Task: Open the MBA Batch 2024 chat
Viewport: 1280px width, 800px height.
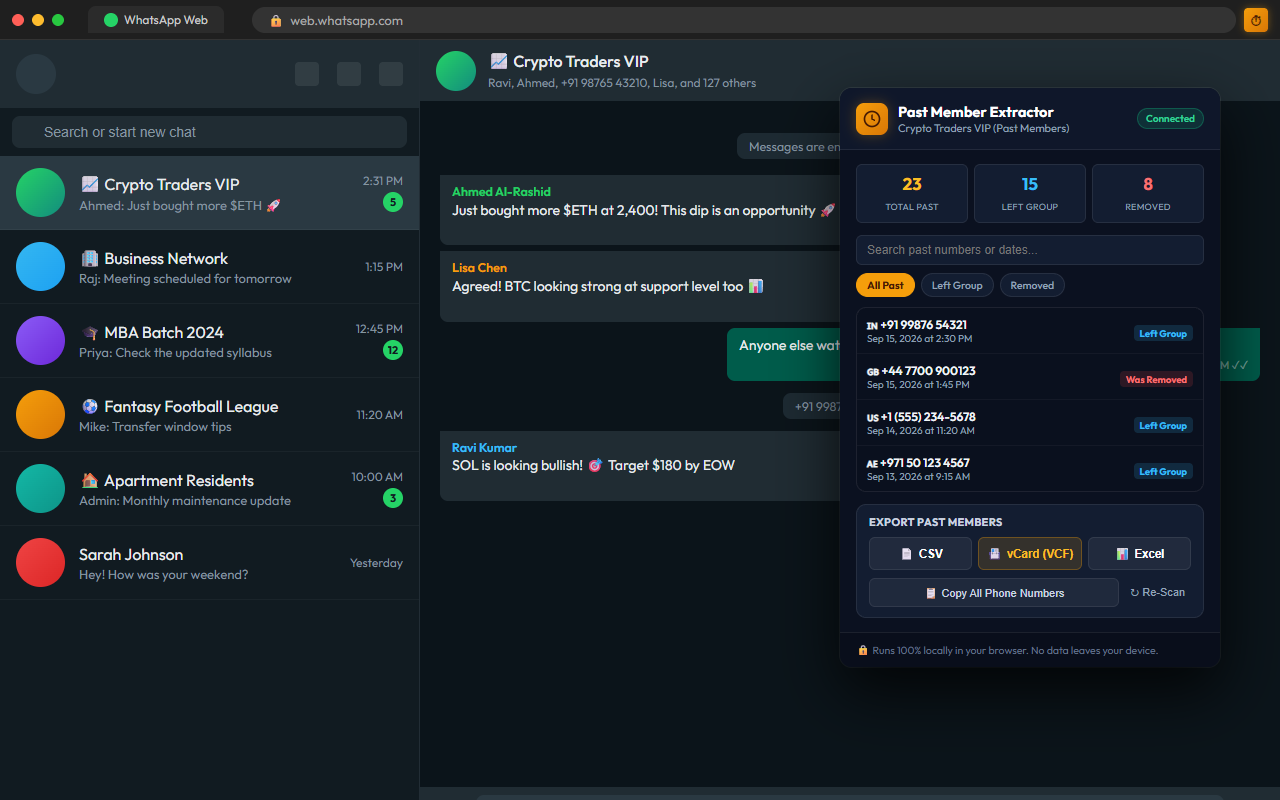Action: pos(209,341)
